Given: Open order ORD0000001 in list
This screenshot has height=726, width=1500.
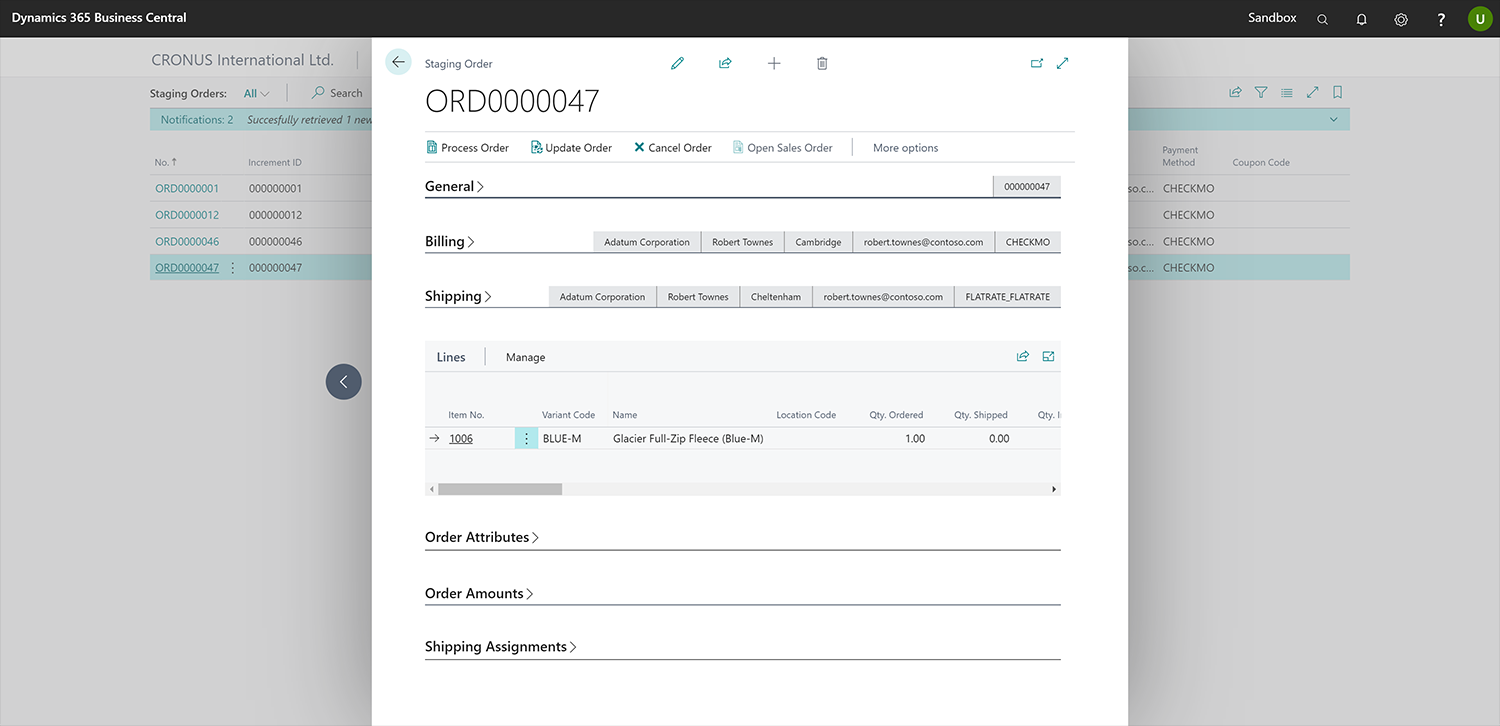Looking at the screenshot, I should [187, 188].
